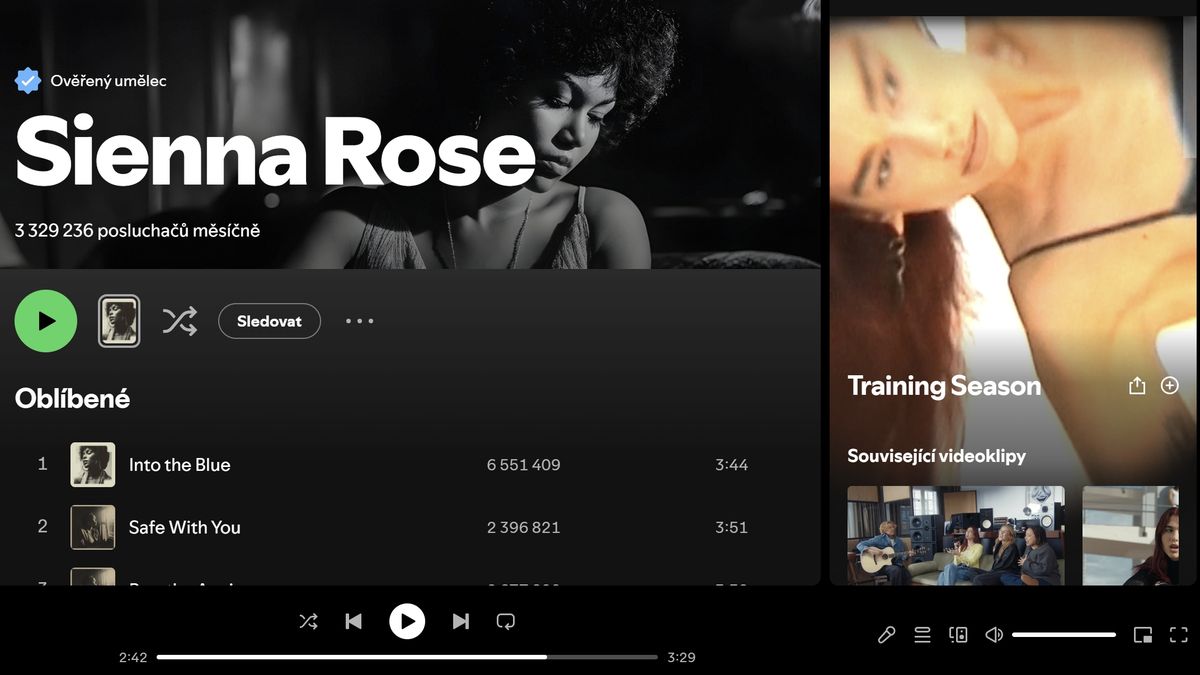Enter fullscreen mode

click(x=1179, y=635)
